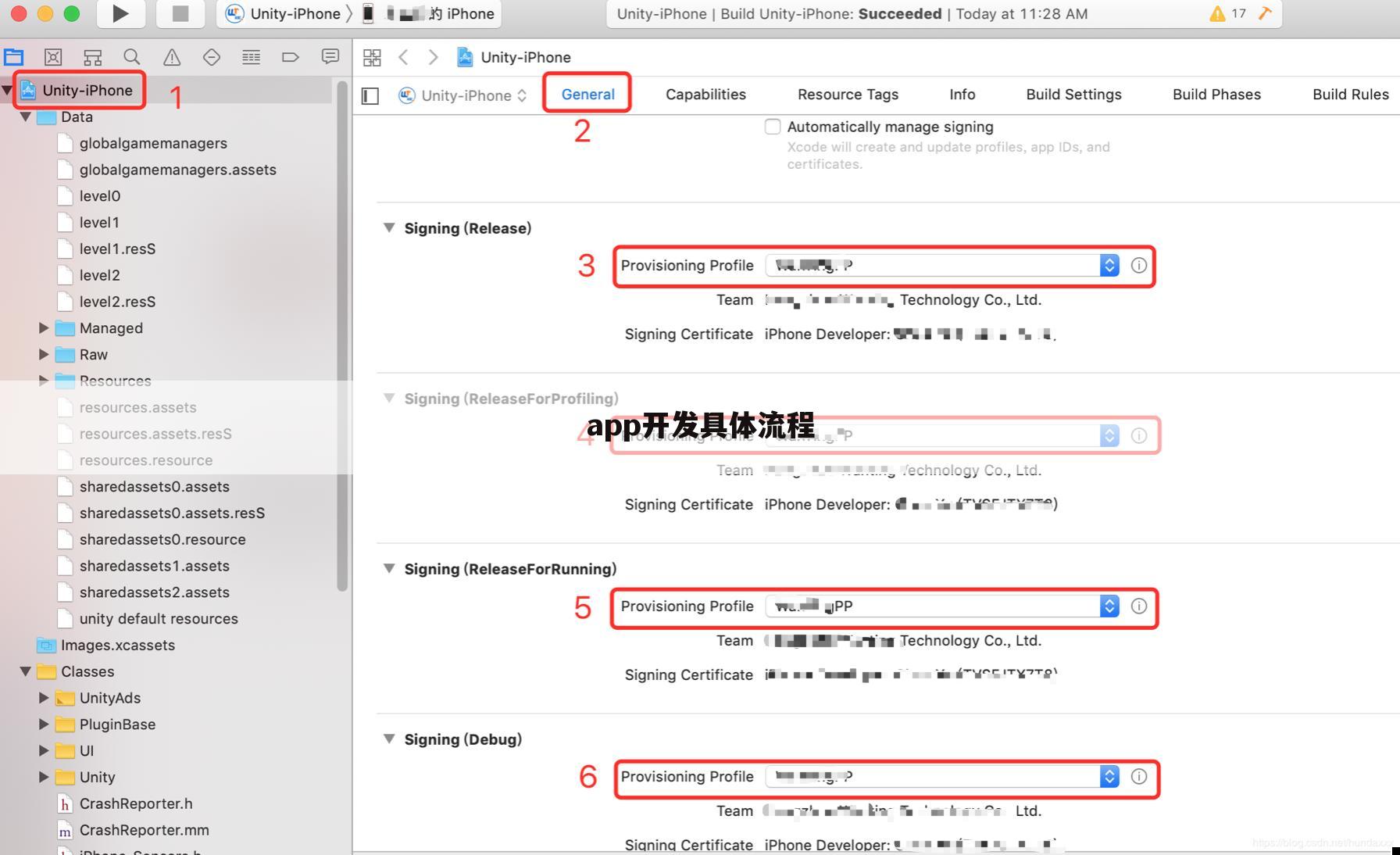Viewport: 1400px width, 855px height.
Task: Expand the UI group
Action: 44,751
